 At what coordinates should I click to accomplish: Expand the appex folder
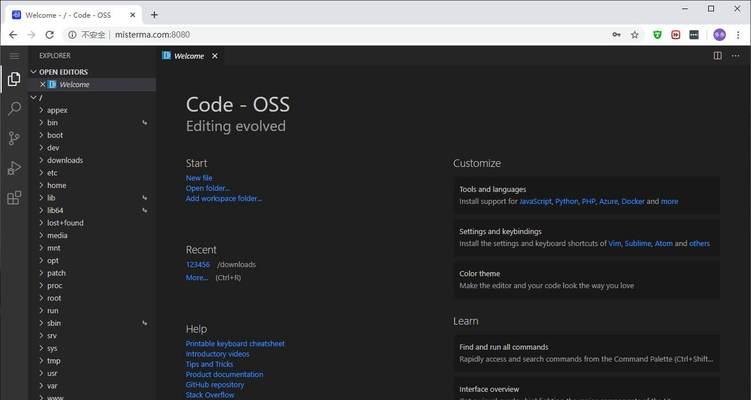(x=41, y=110)
